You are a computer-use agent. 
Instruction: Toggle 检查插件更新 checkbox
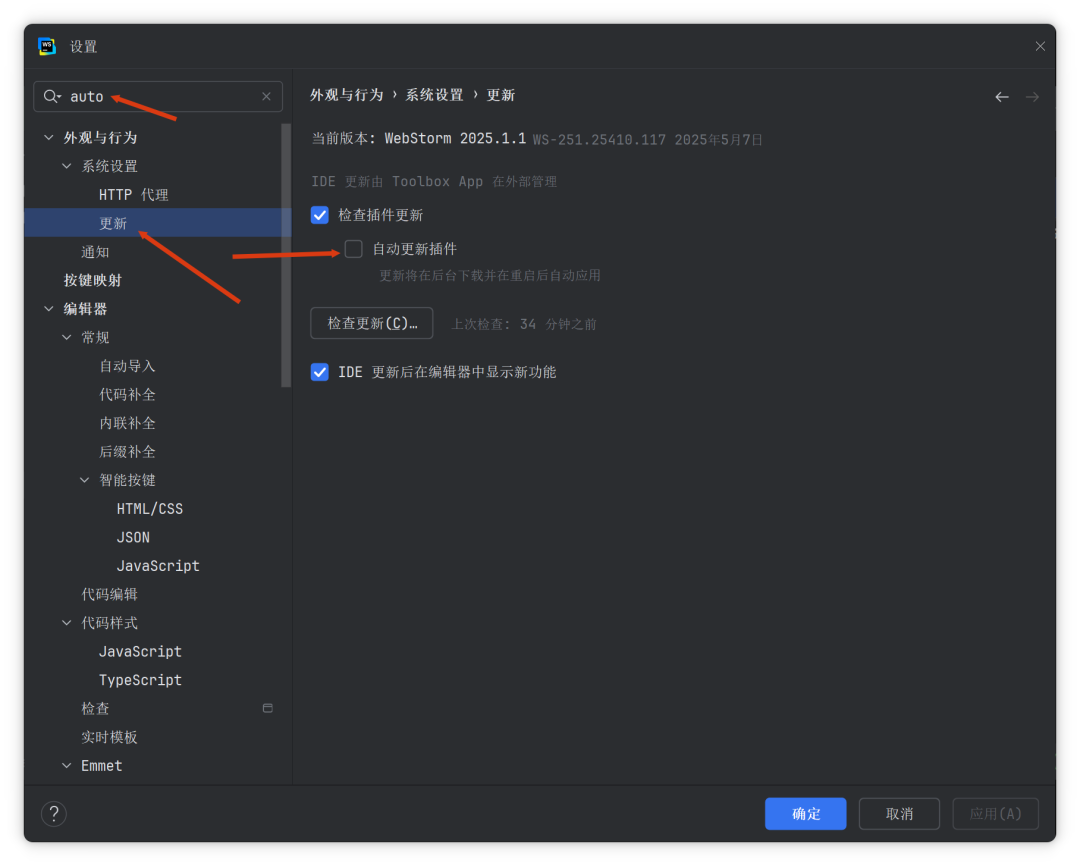coord(320,215)
